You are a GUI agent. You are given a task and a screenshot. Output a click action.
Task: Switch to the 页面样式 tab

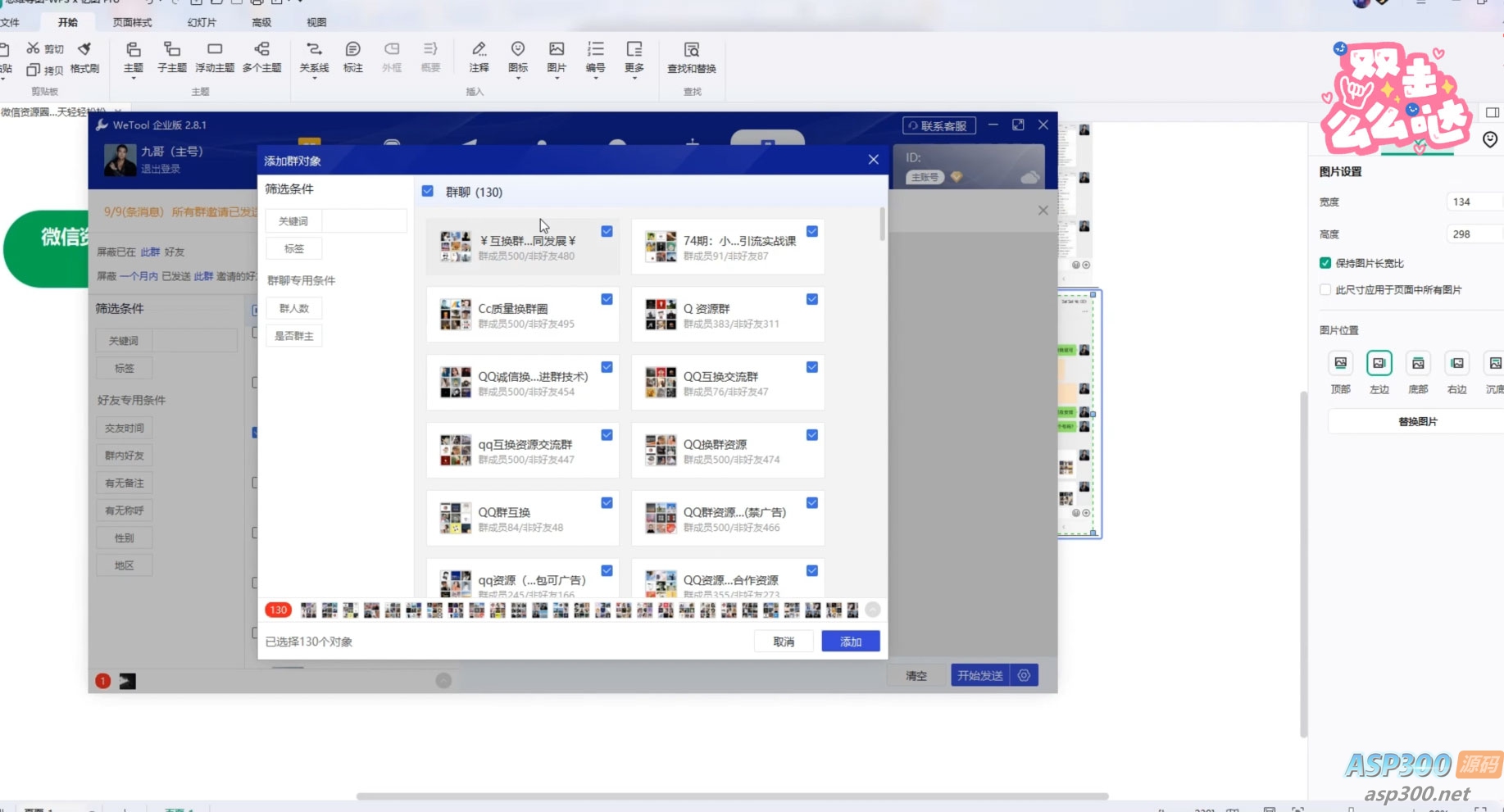click(x=132, y=22)
